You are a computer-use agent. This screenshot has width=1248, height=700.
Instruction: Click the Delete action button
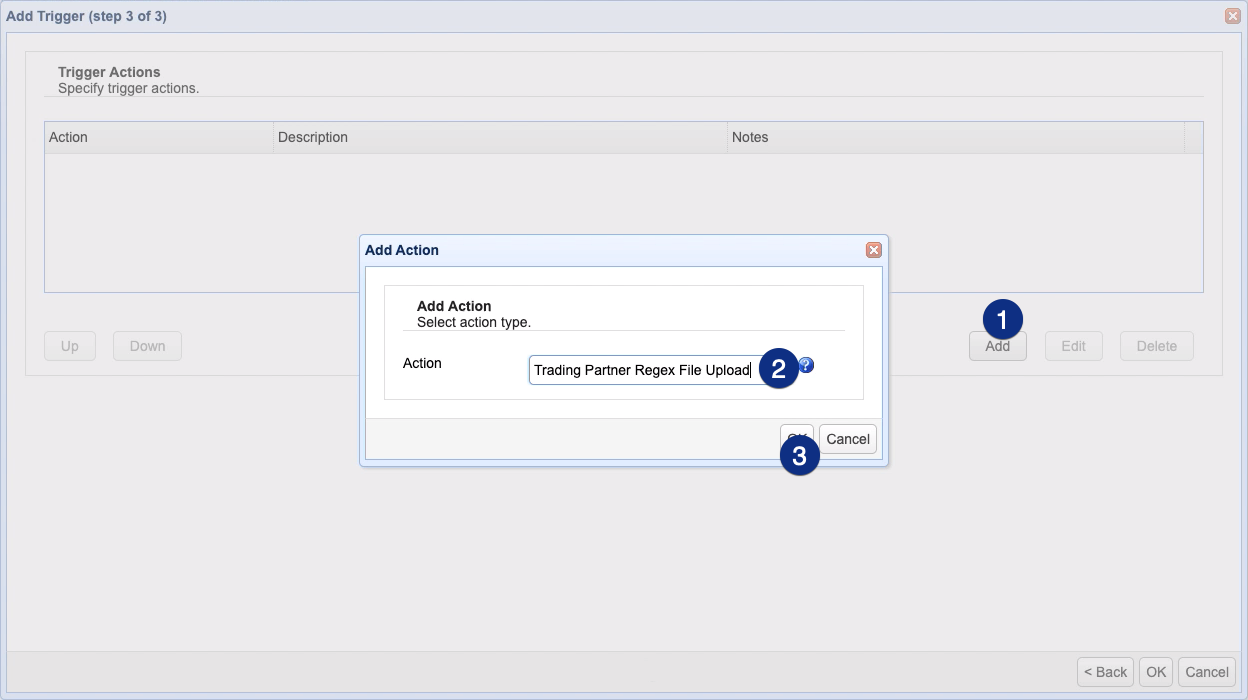[1156, 345]
